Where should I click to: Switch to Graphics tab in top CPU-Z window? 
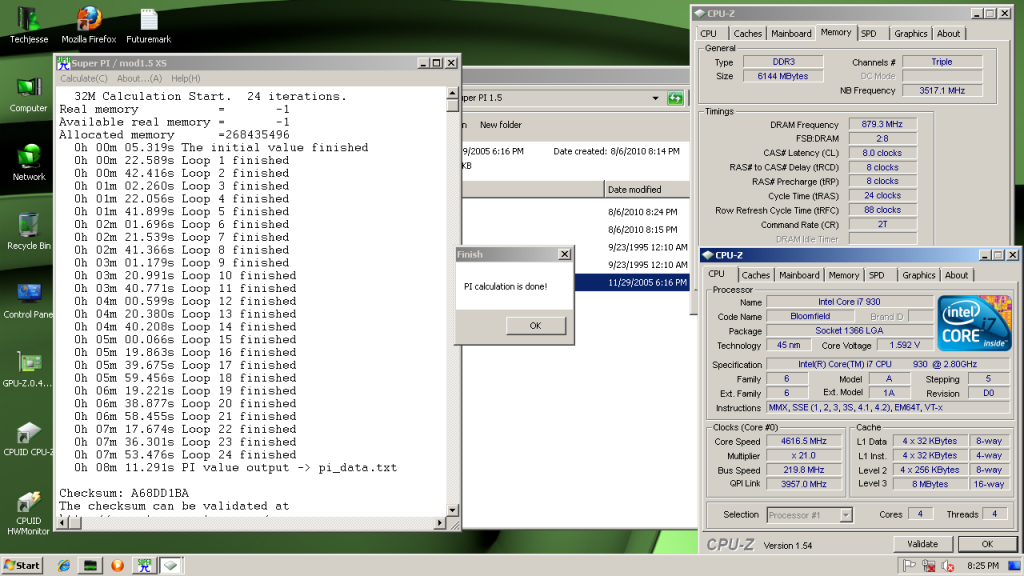910,33
